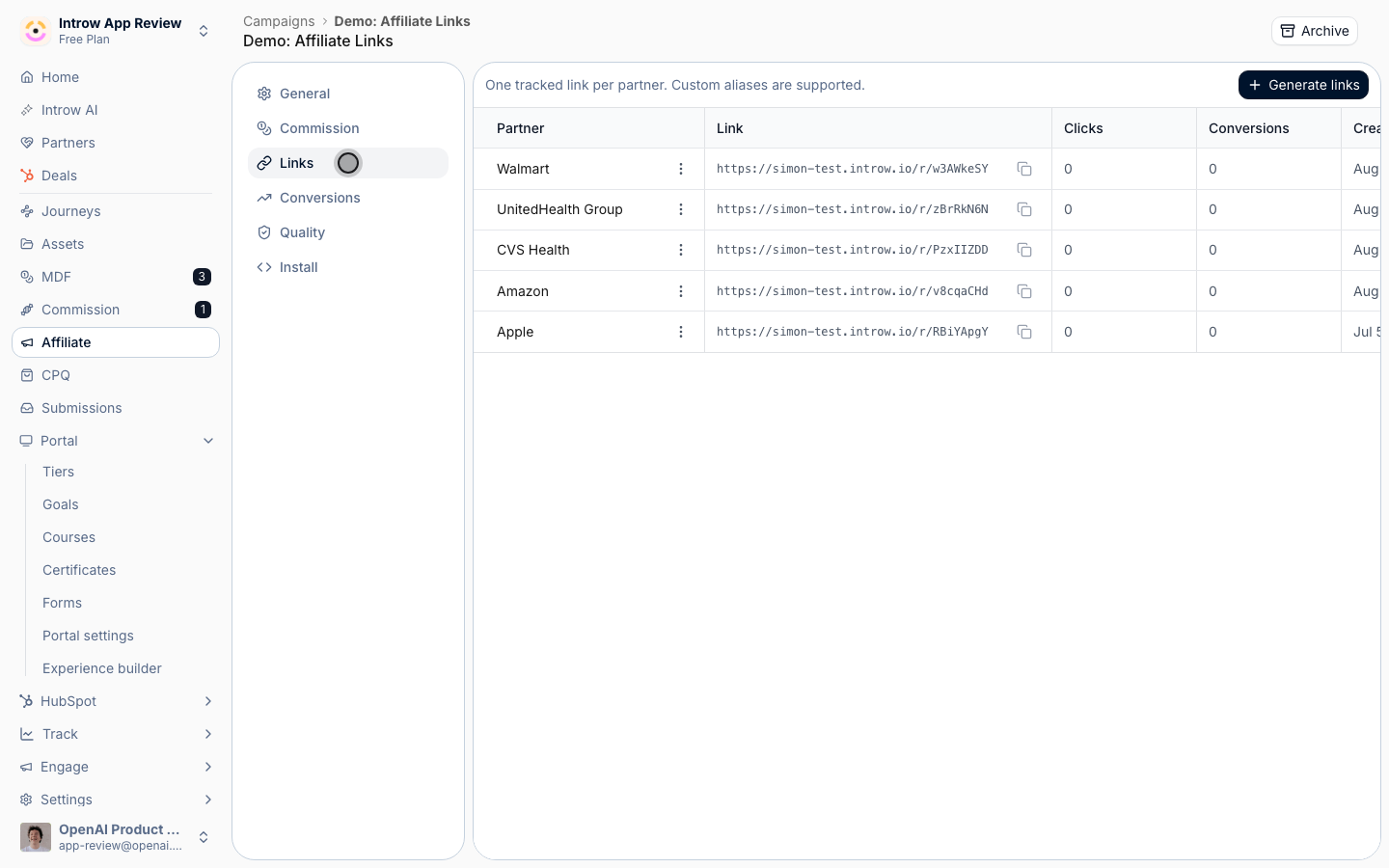Image resolution: width=1389 pixels, height=868 pixels.
Task: Open CVS Health row options menu
Action: tap(681, 250)
